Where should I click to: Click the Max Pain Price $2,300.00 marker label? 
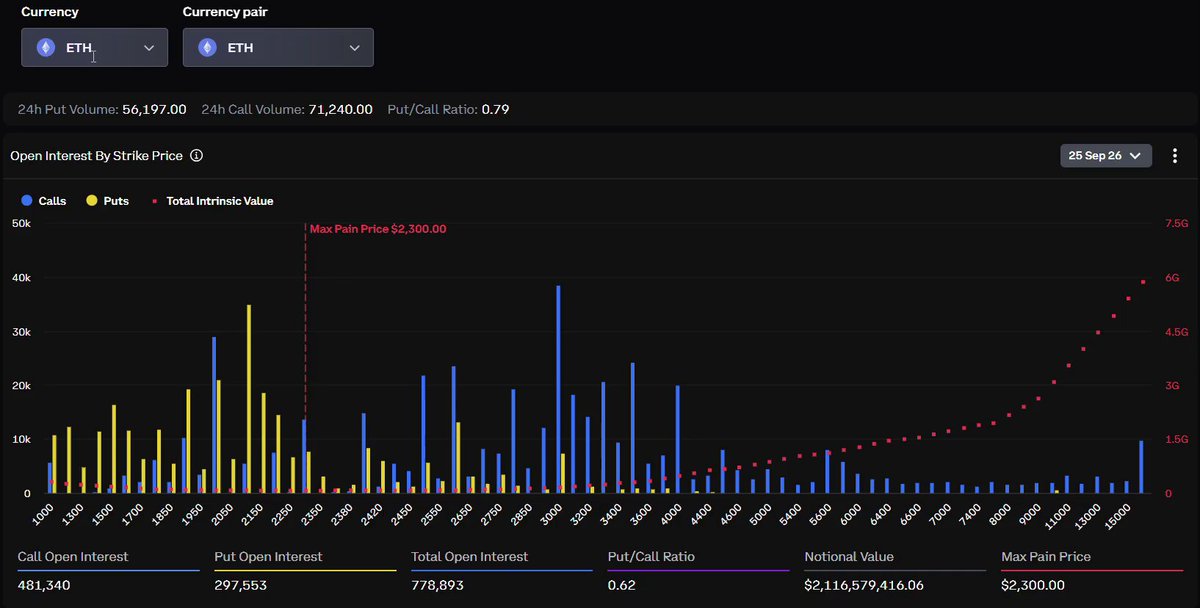click(378, 229)
